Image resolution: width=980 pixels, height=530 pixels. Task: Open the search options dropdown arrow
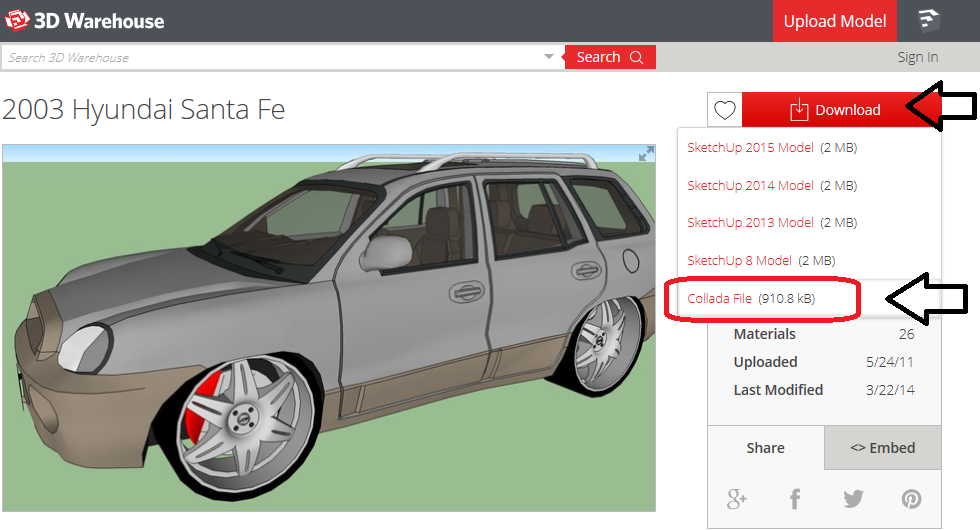coord(548,57)
